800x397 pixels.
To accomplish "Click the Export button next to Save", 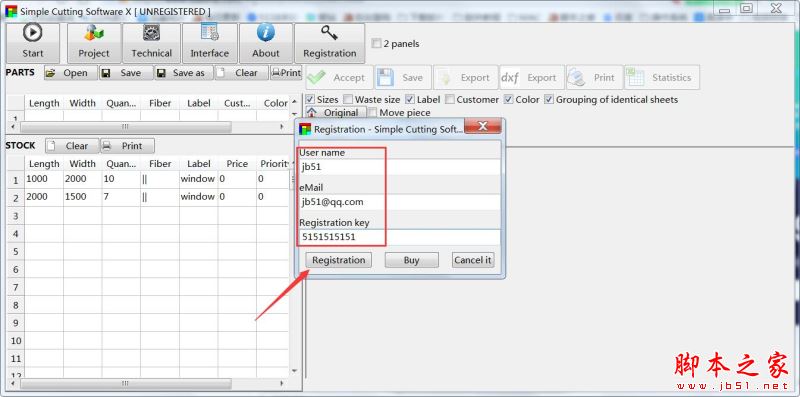I will [x=466, y=78].
